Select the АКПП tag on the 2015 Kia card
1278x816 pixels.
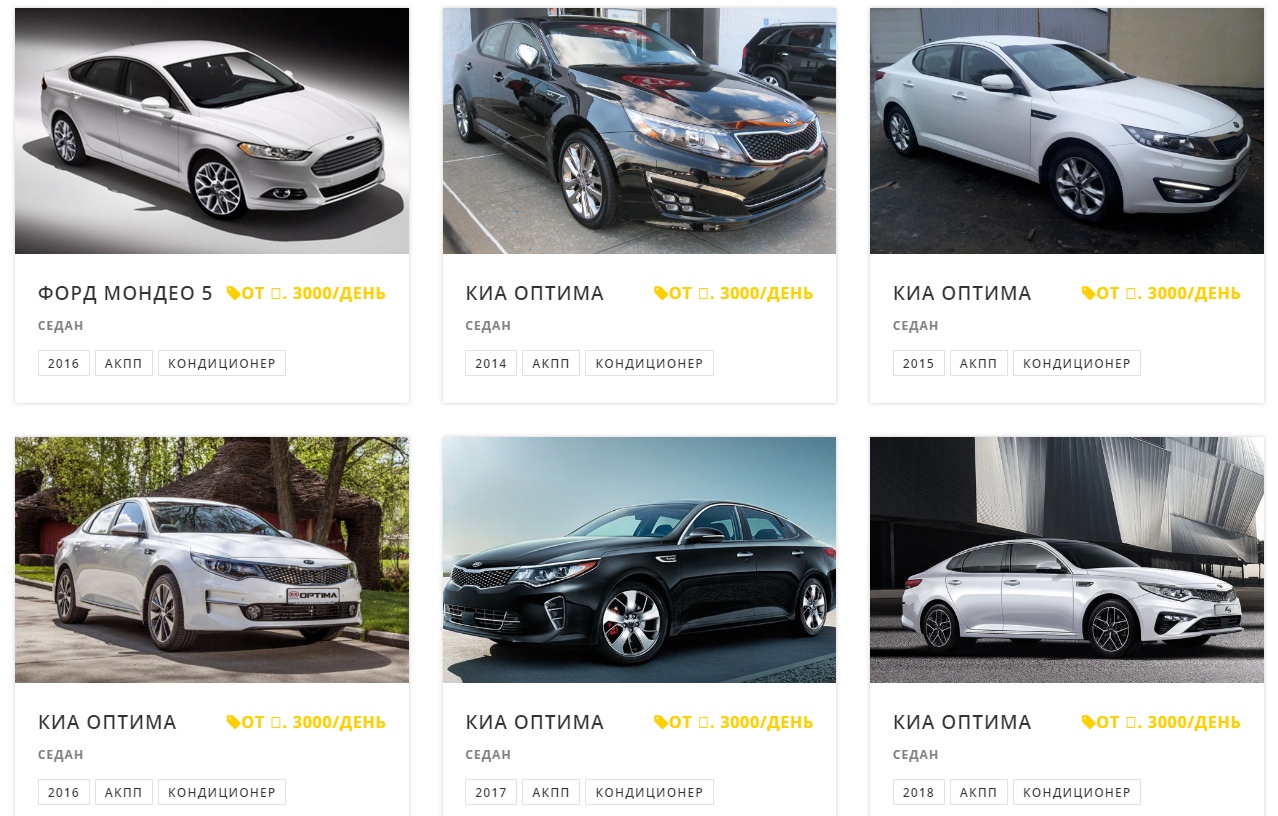tap(979, 363)
